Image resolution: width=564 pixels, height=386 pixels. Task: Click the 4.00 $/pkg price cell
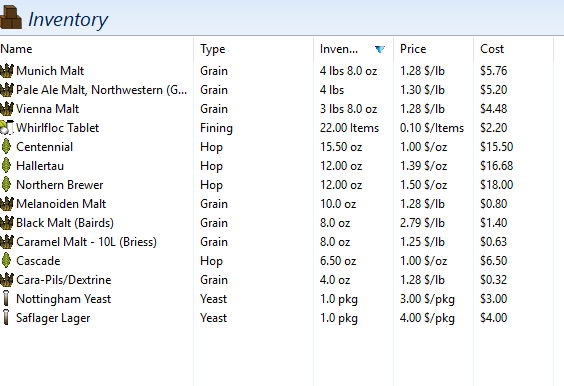427,318
